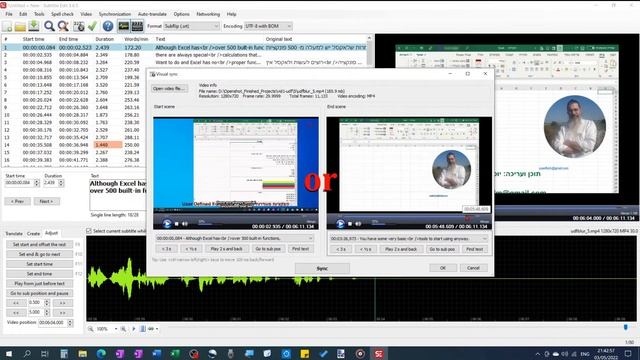This screenshot has height=360, width=640.
Task: Click the Start scene video seek bar
Action: pos(236,214)
